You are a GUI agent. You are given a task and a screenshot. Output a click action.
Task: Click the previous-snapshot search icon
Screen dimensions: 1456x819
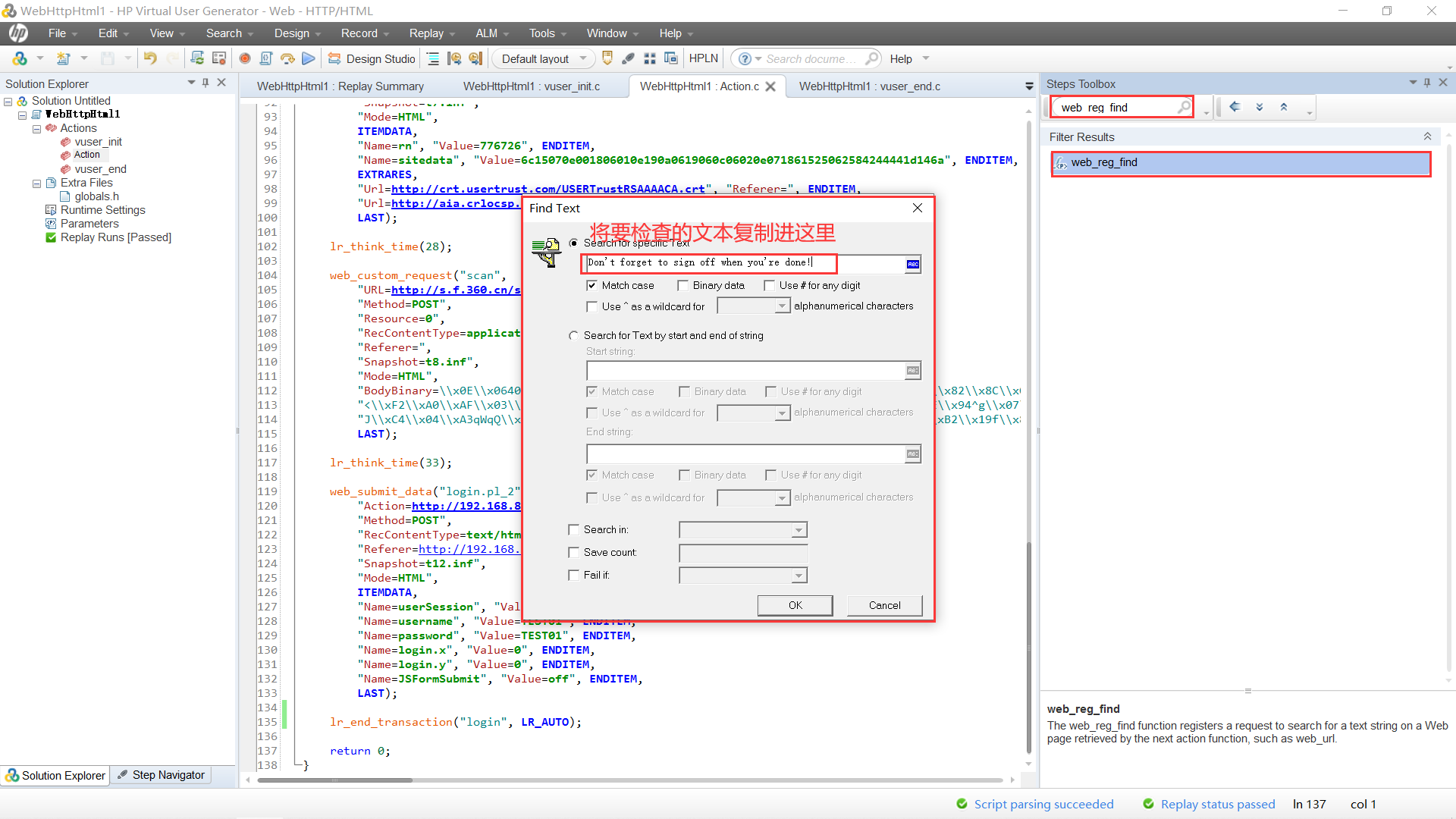[454, 58]
